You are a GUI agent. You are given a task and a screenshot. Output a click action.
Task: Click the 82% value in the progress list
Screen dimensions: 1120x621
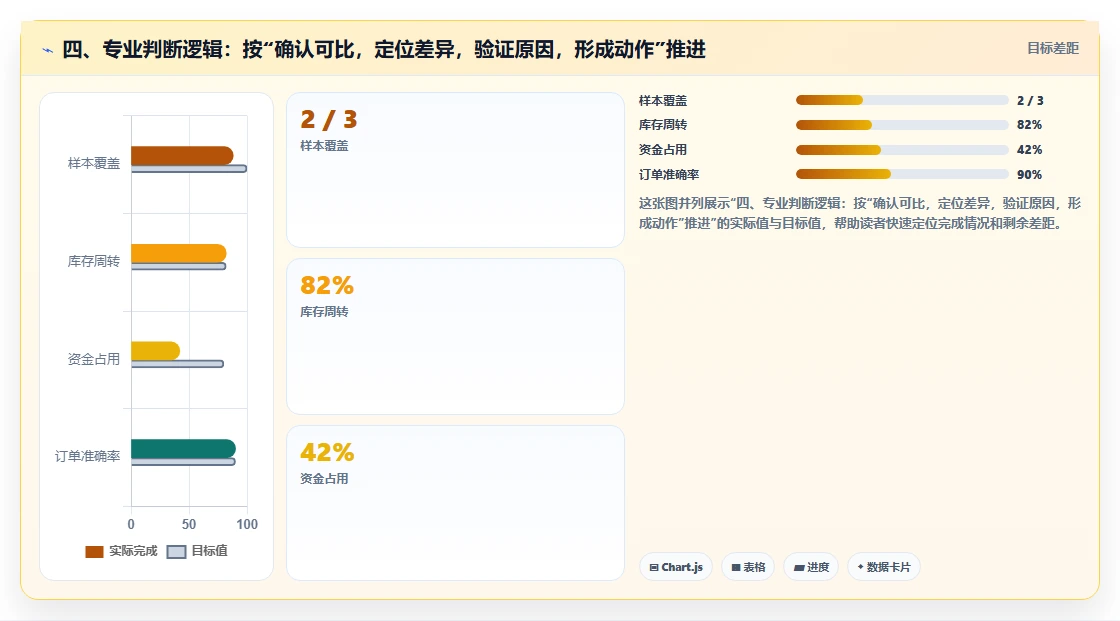click(1029, 125)
